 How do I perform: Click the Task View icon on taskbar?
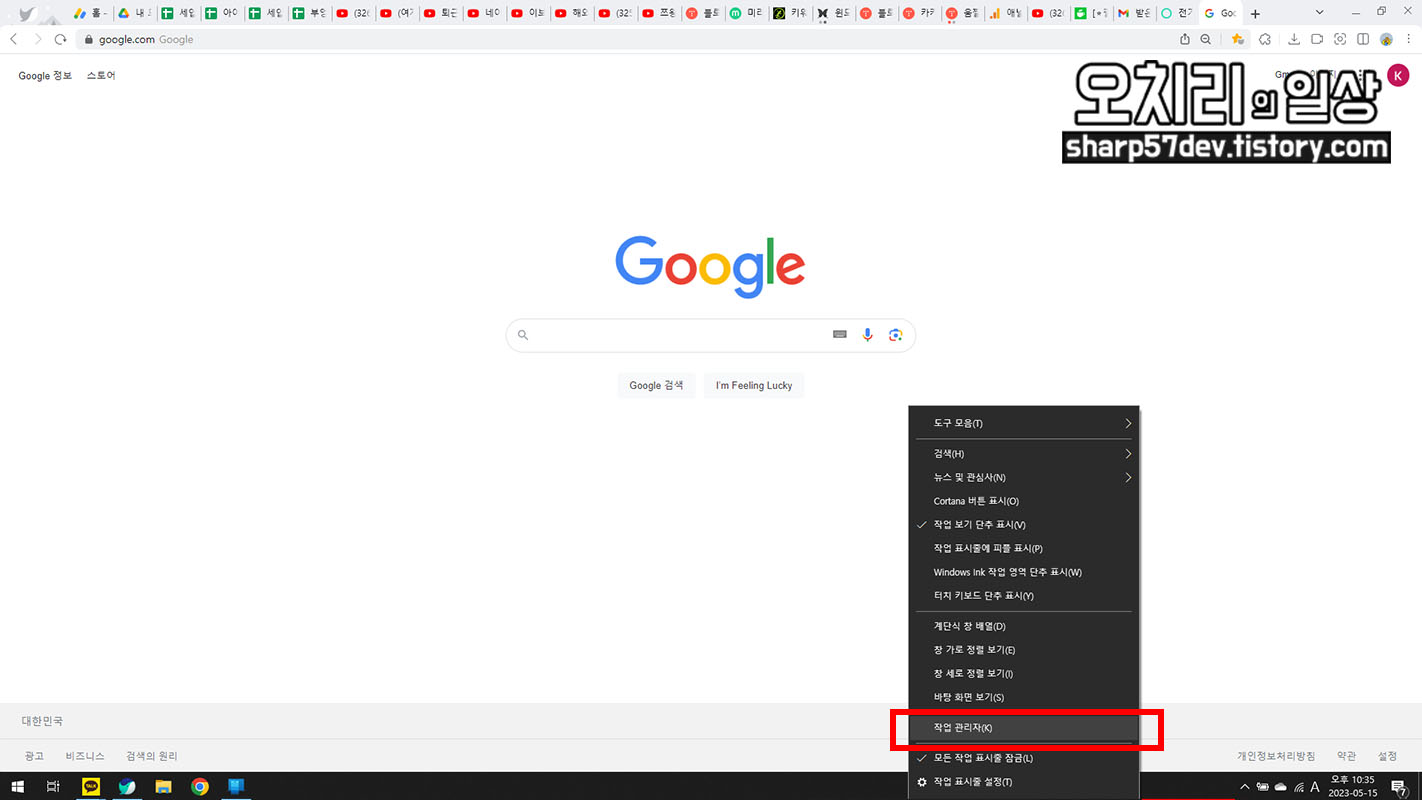53,787
